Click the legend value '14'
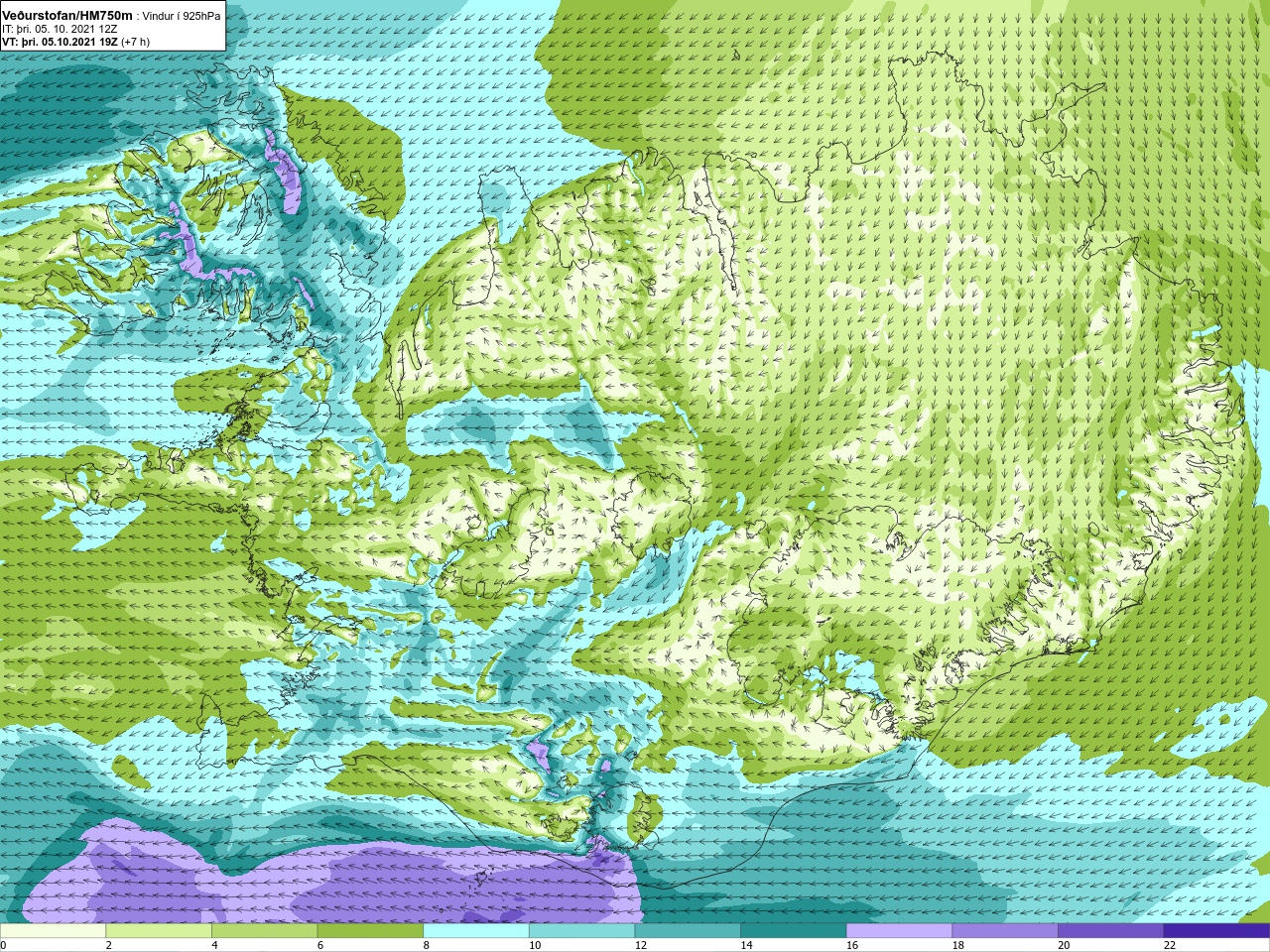Screen dimensions: 1270x952 coord(746,945)
